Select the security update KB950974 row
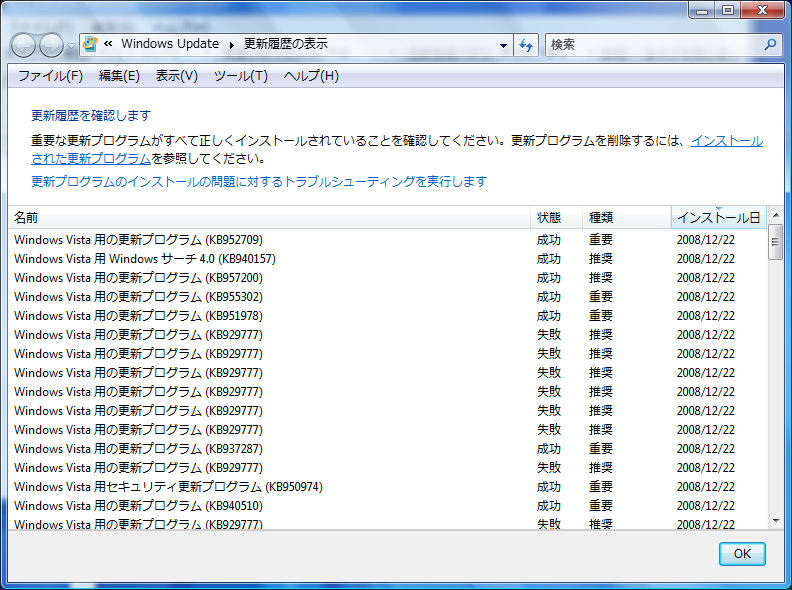Image resolution: width=792 pixels, height=590 pixels. pyautogui.click(x=388, y=486)
